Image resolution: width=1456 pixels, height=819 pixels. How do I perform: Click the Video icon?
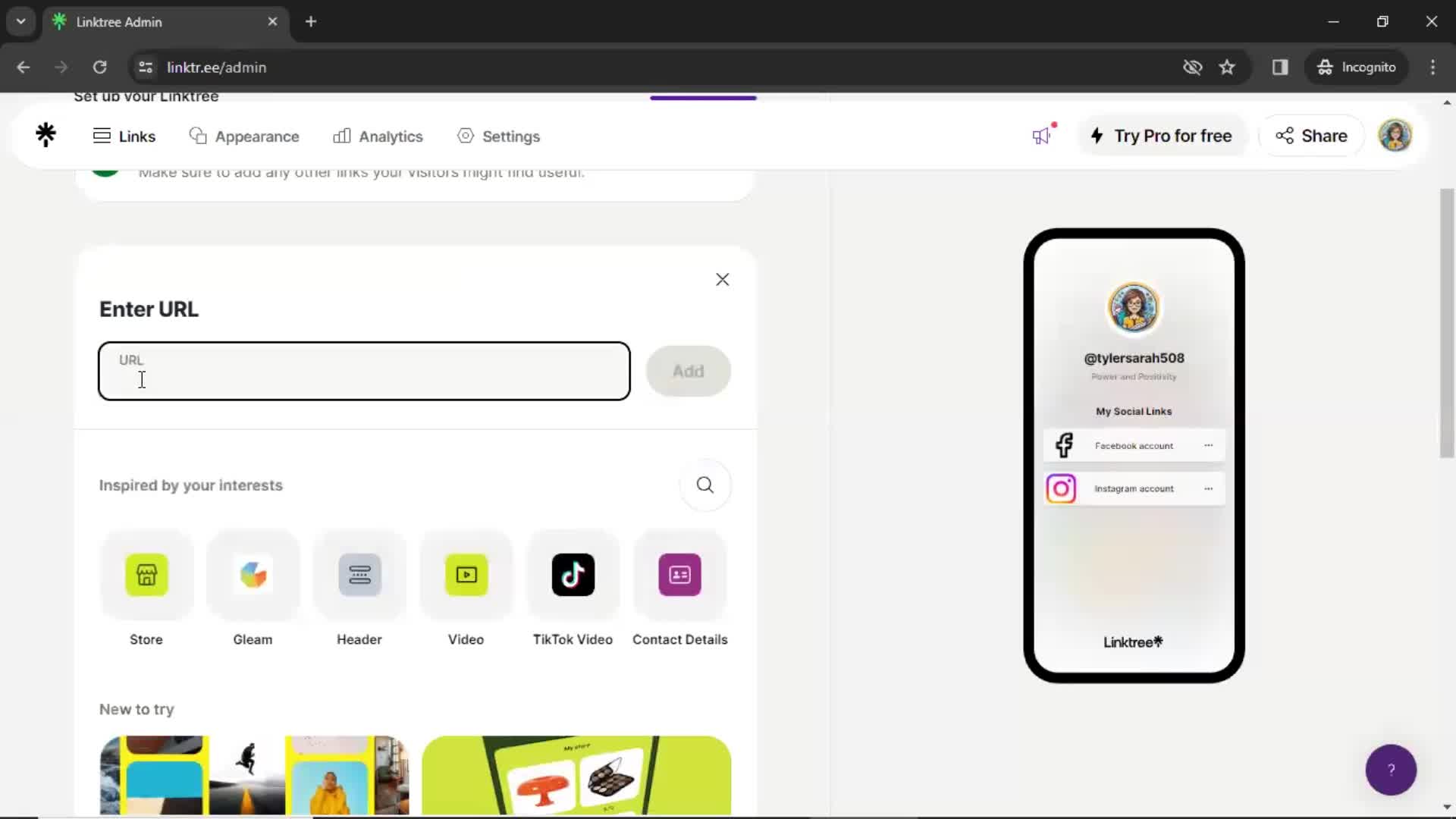coord(466,574)
